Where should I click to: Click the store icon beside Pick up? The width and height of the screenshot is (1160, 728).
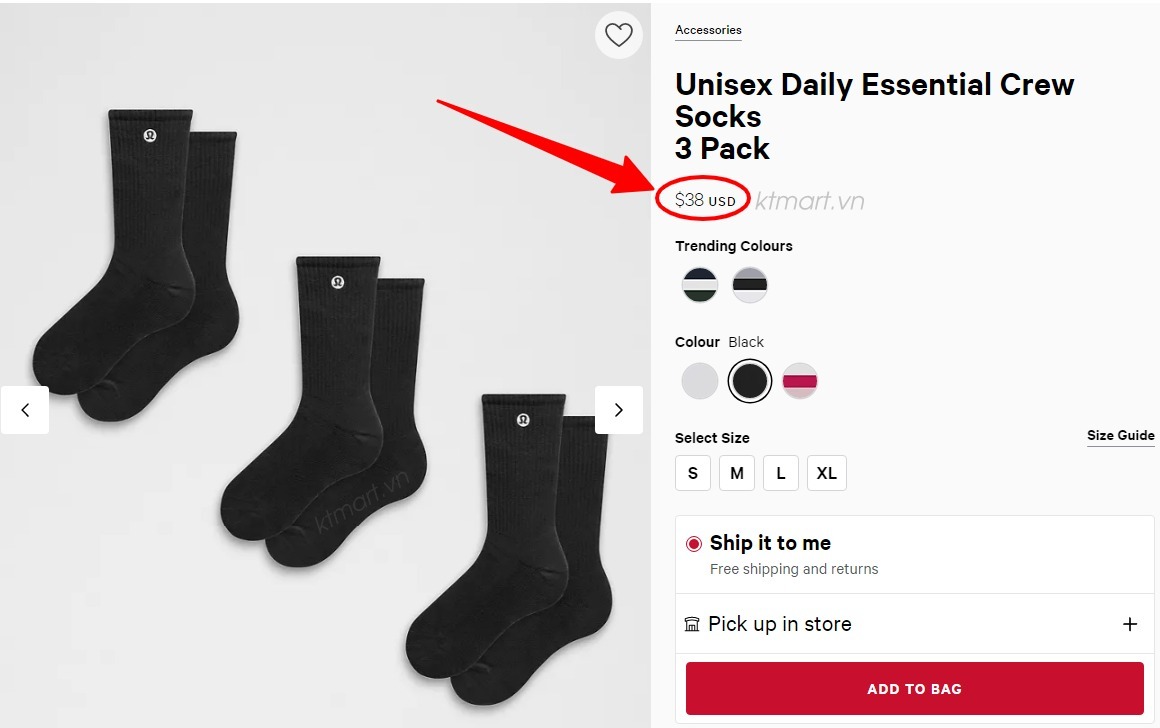(692, 624)
